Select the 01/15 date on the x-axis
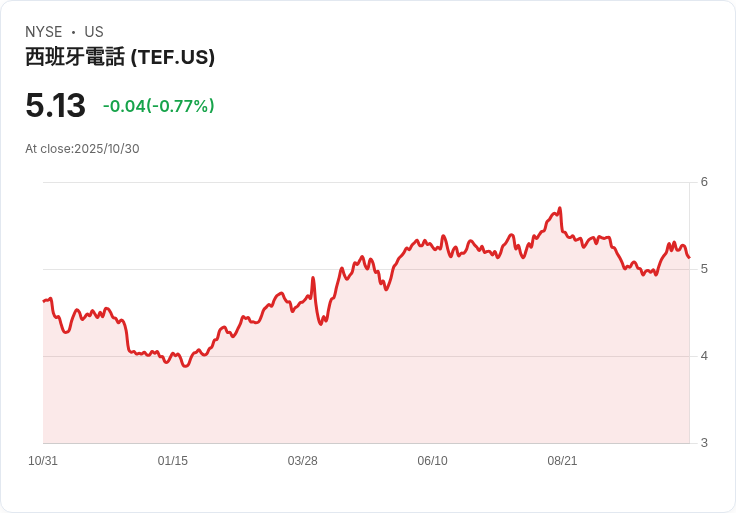 pyautogui.click(x=173, y=461)
